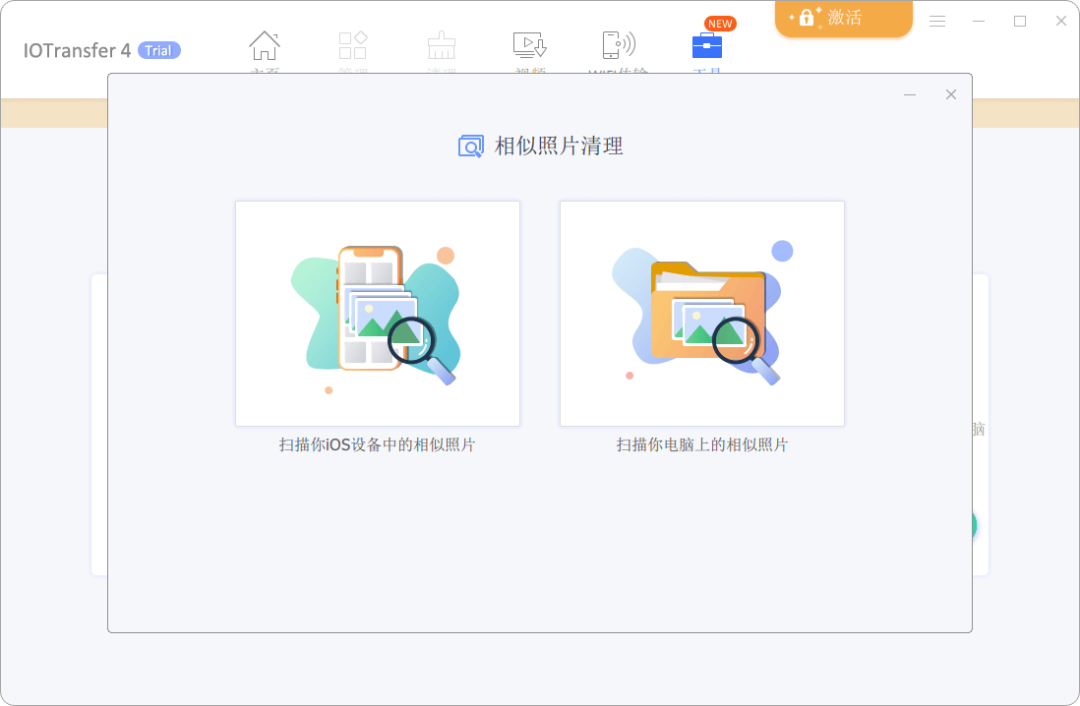Screen dimensions: 1080x706
Task: Open the hamburger menu in the title bar
Action: pos(937,20)
